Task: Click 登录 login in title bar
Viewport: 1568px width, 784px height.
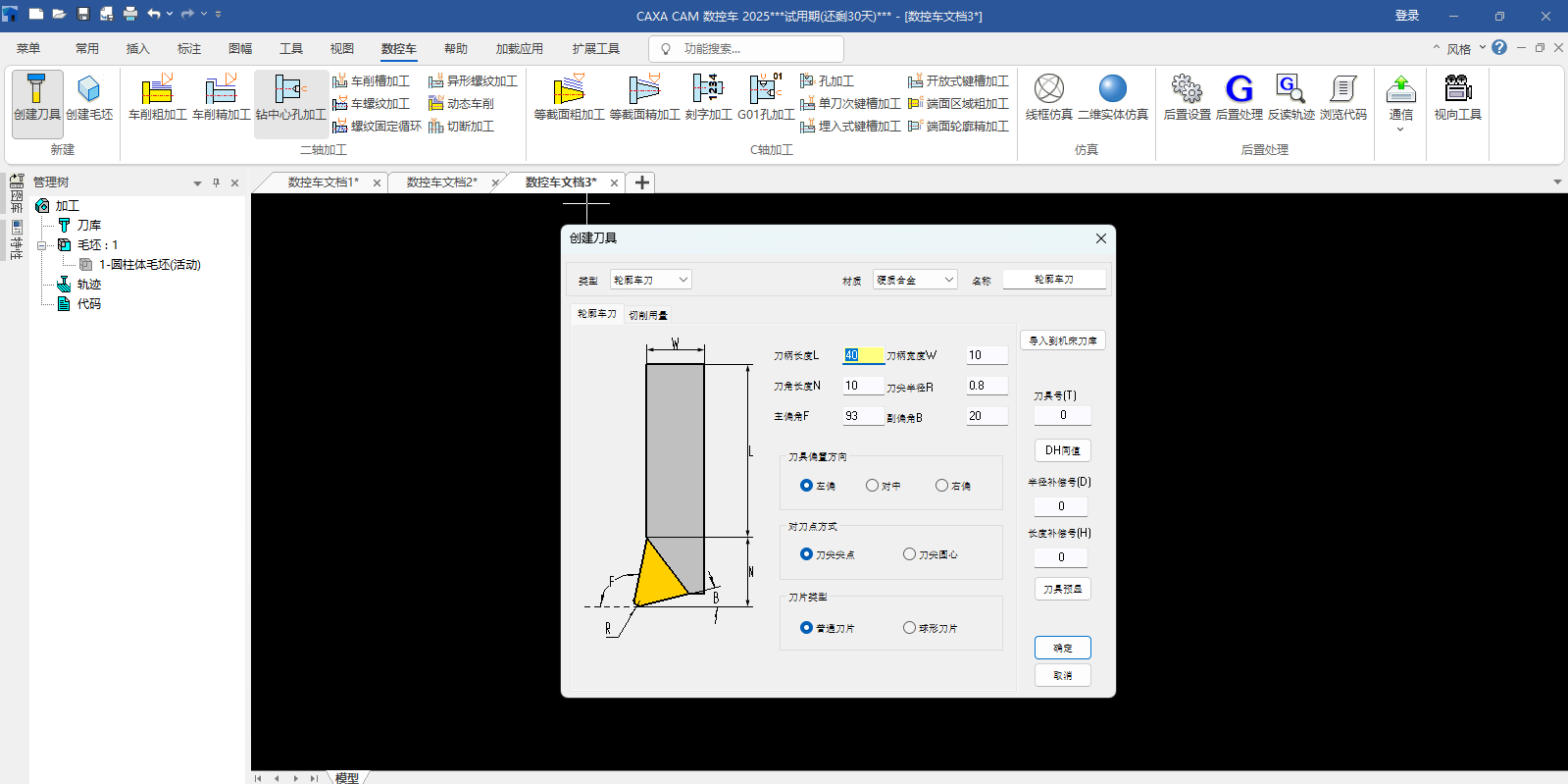Action: pyautogui.click(x=1407, y=16)
